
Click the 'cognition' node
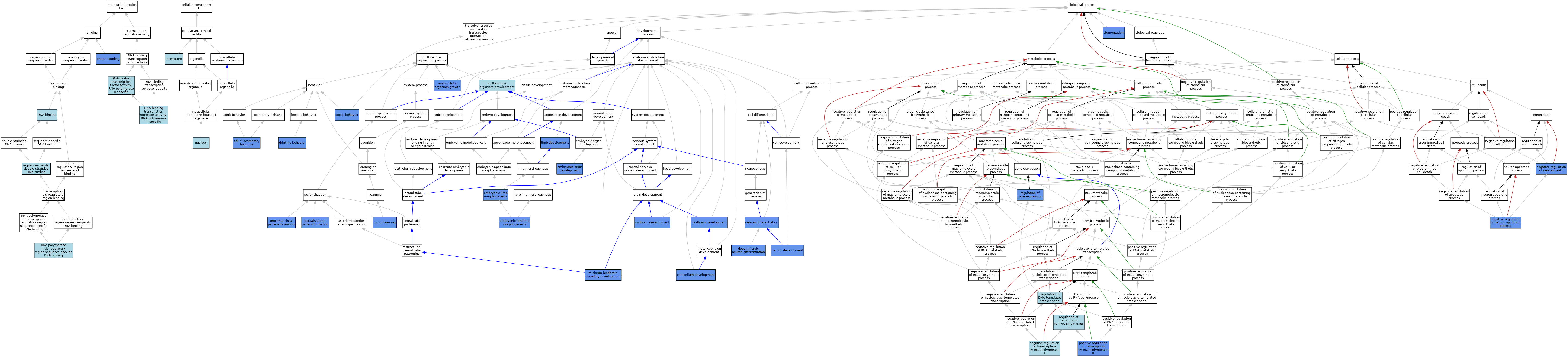tap(368, 143)
